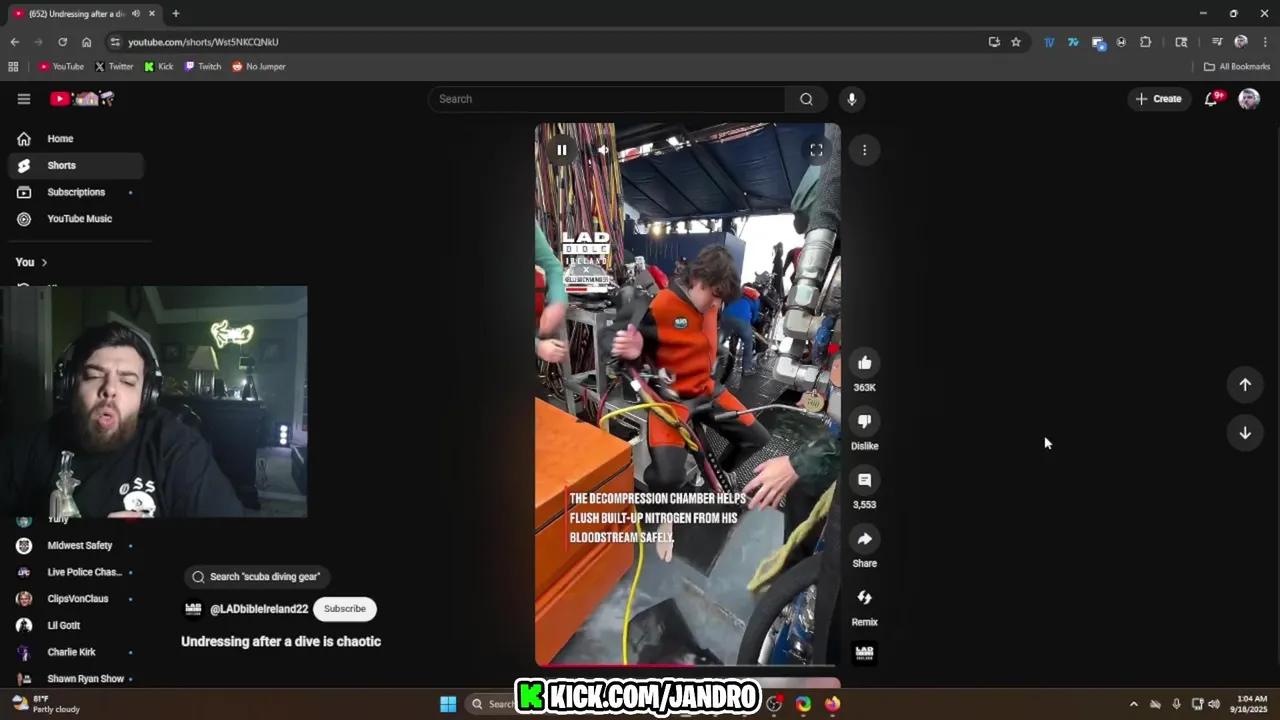1280x720 pixels.
Task: Open Chrome three-dot menu
Action: point(1265,42)
